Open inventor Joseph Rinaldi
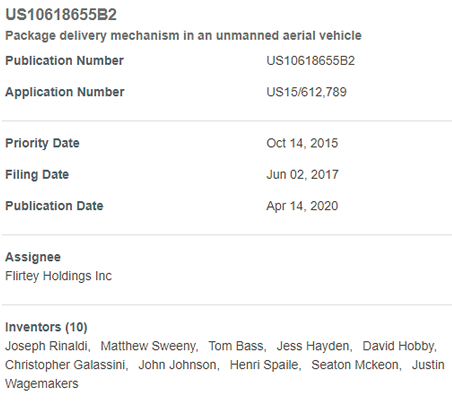The width and height of the screenshot is (452, 401). click(47, 346)
